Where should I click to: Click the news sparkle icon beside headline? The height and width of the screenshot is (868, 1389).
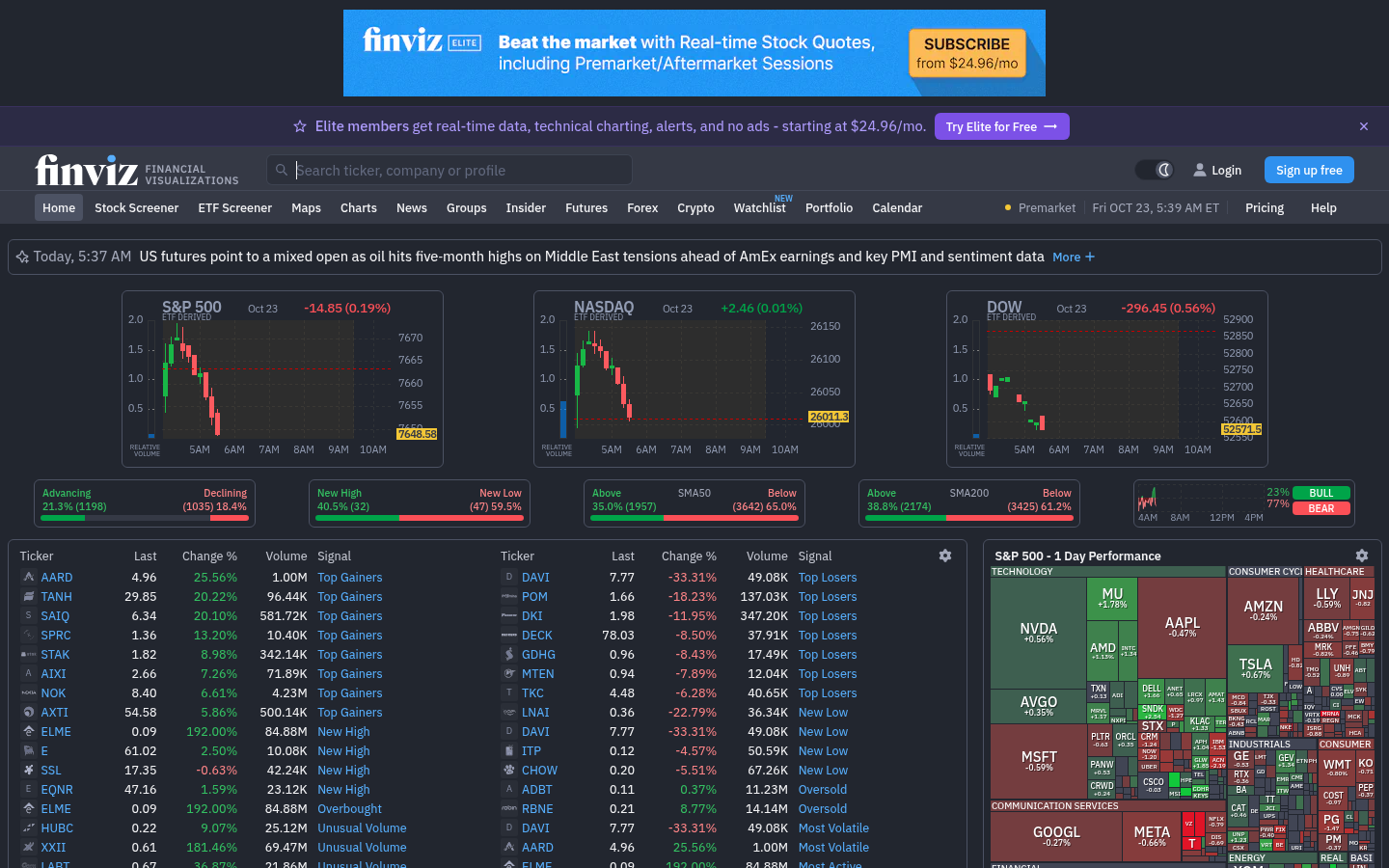[x=22, y=257]
